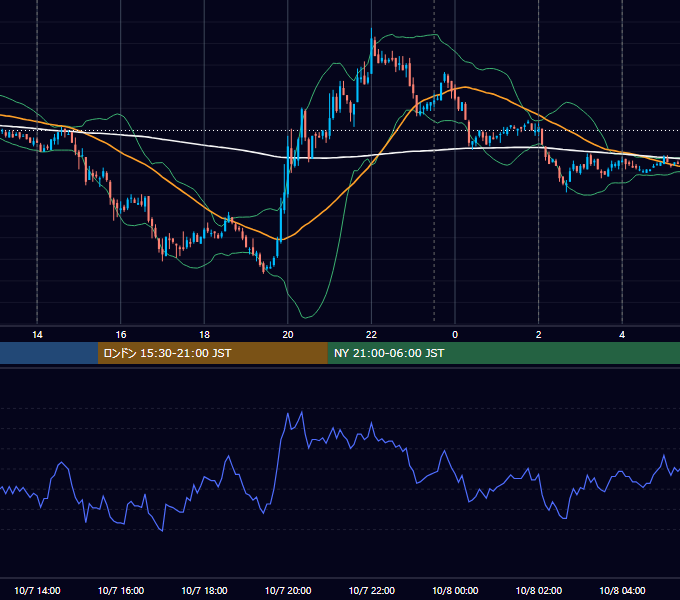This screenshot has height=600, width=680.
Task: Click the 16 hour axis label
Action: [121, 335]
